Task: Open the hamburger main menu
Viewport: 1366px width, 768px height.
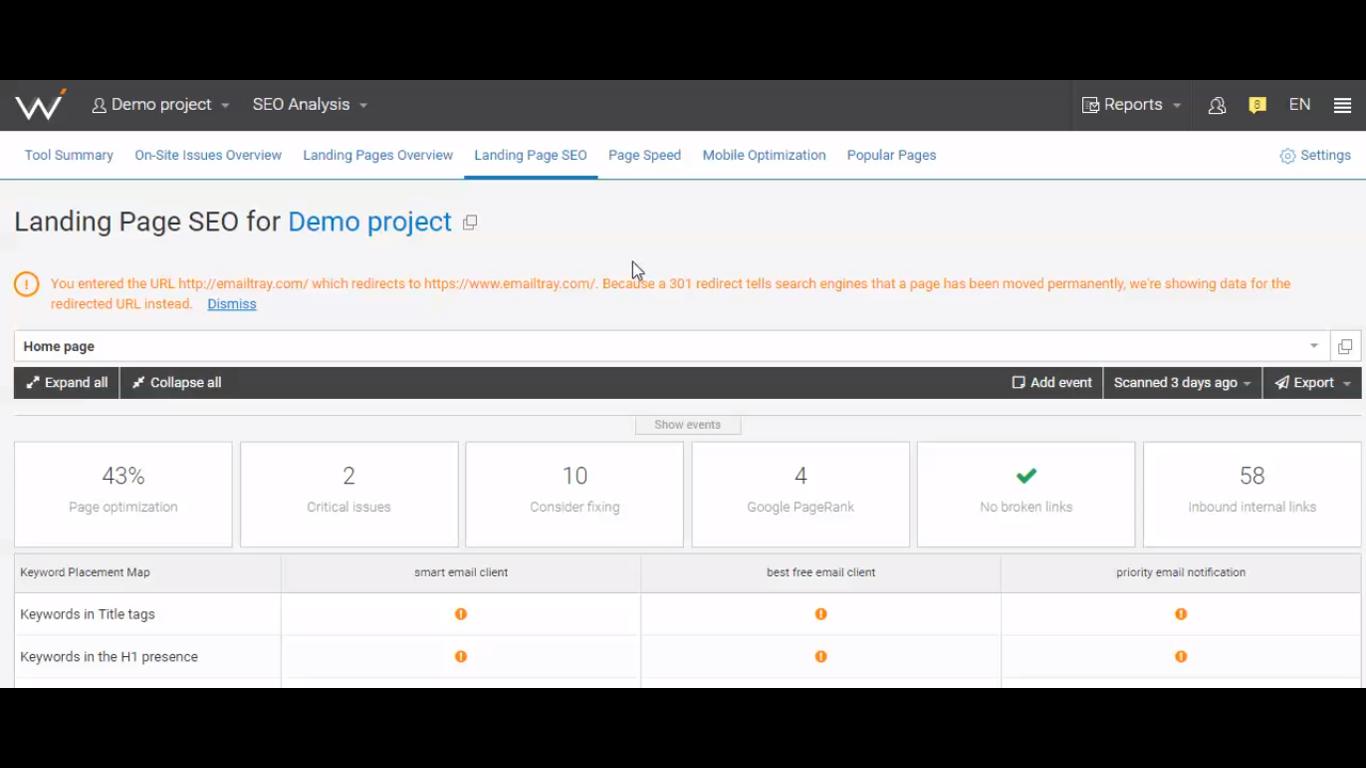Action: click(1342, 105)
